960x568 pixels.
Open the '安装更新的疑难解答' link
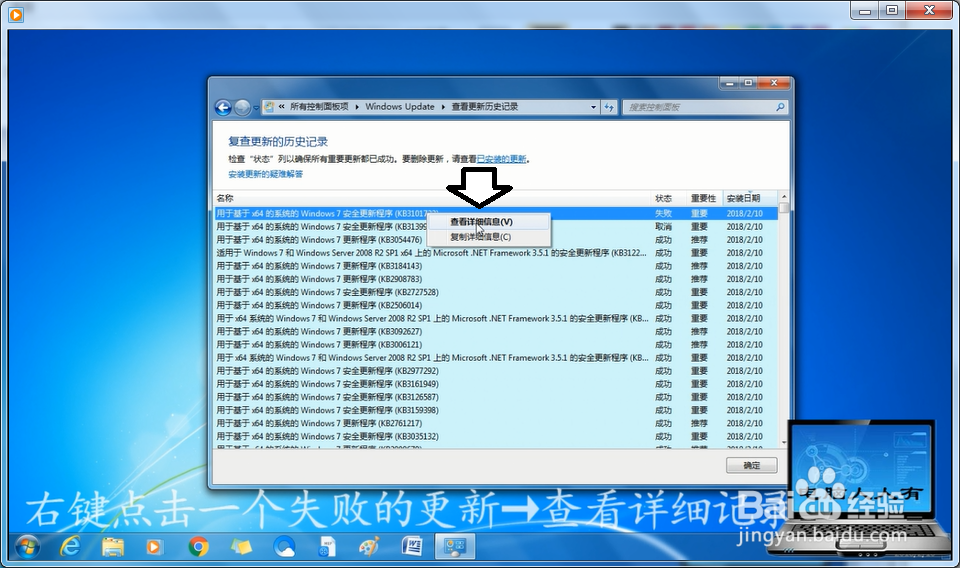266,174
